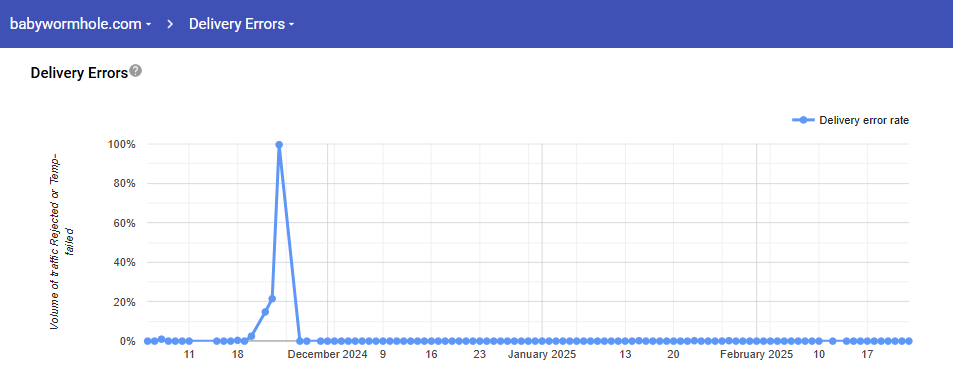Select the data point near 20% error

pyautogui.click(x=272, y=299)
